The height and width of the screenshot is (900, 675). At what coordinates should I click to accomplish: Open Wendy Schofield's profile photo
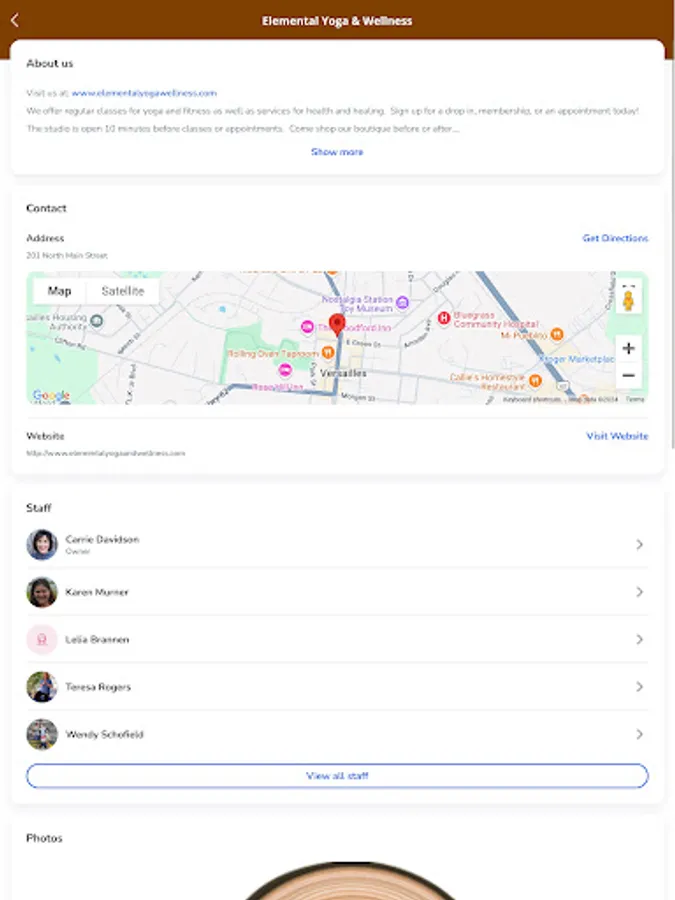coord(42,734)
